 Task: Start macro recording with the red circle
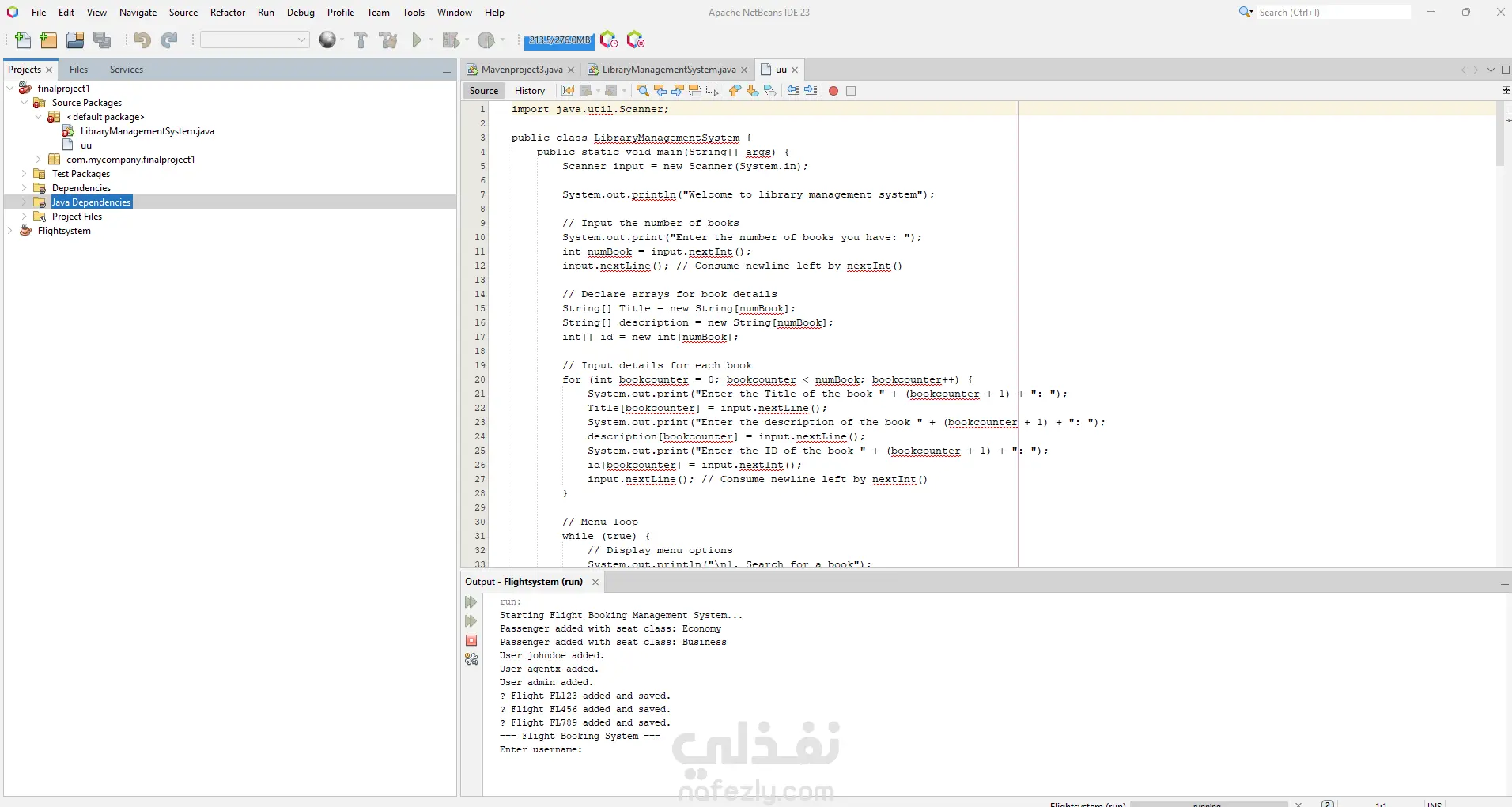coord(833,91)
